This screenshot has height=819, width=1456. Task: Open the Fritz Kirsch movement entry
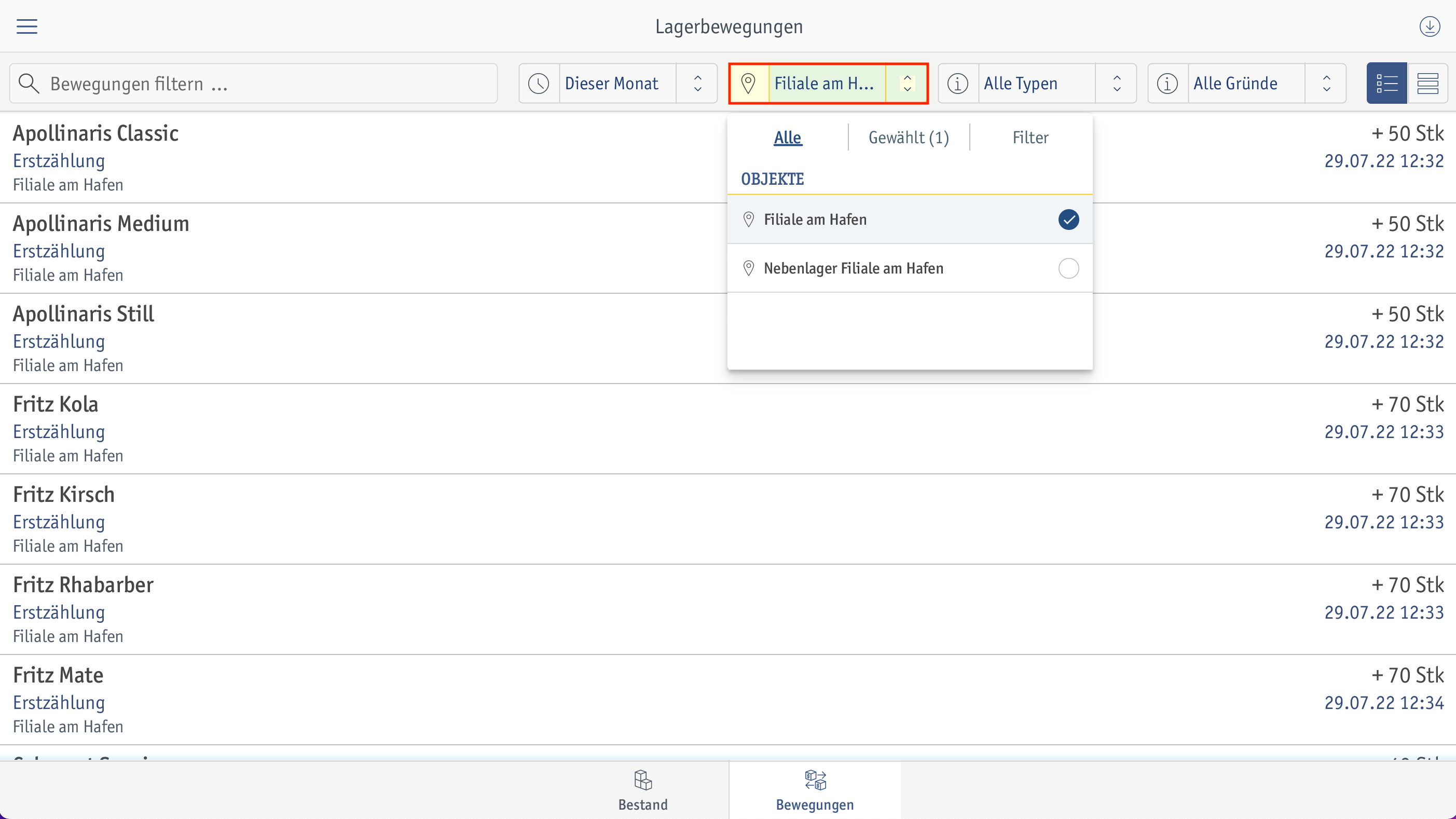click(728, 519)
